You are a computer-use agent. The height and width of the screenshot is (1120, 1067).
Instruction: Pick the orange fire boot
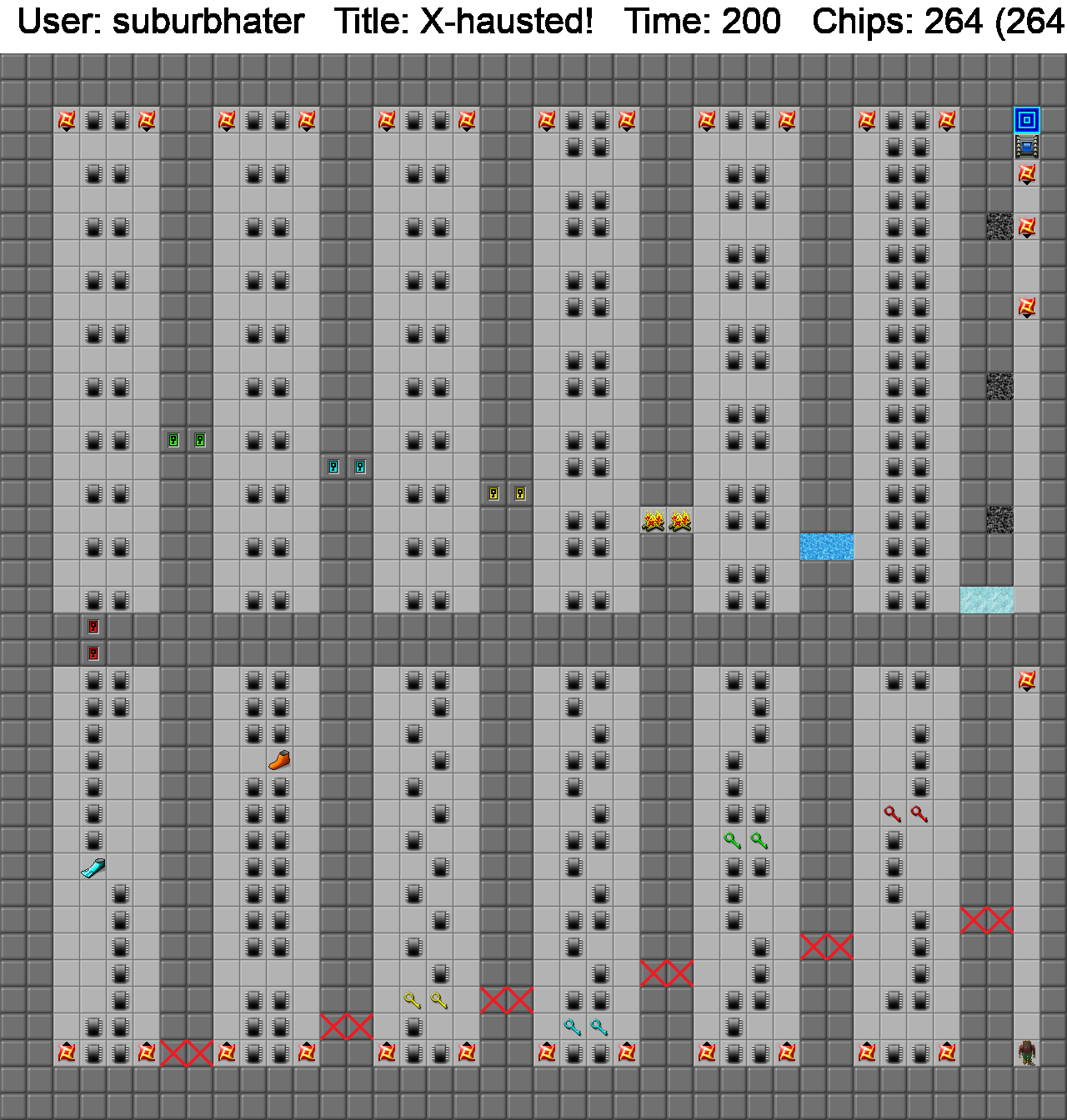[x=280, y=760]
